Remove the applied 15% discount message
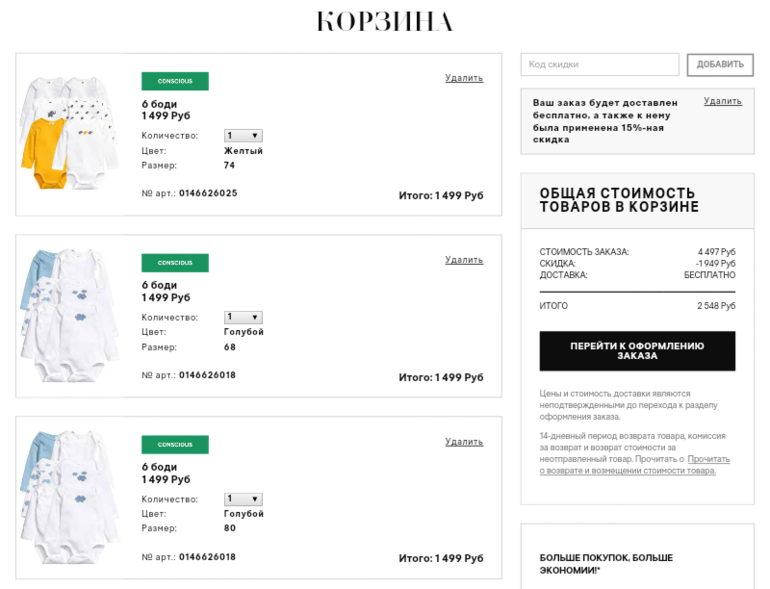The width and height of the screenshot is (770, 589). 722,101
